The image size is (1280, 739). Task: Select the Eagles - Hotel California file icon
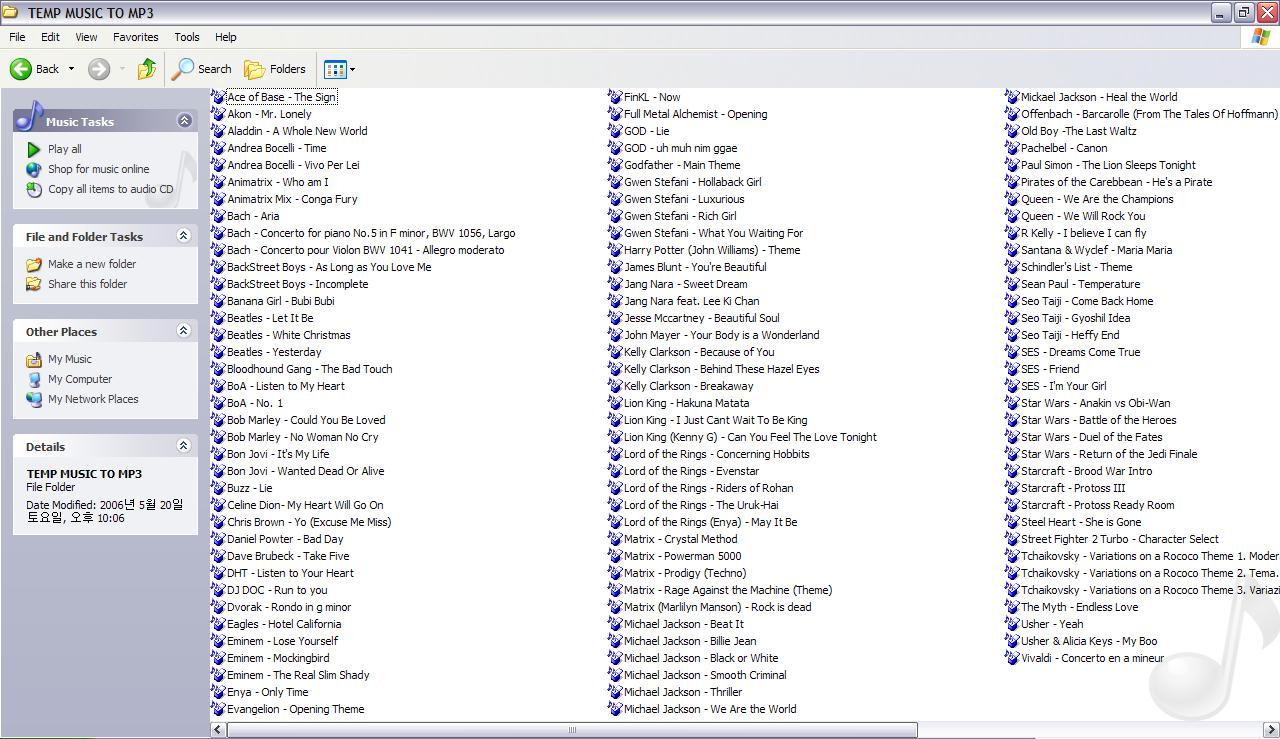218,624
